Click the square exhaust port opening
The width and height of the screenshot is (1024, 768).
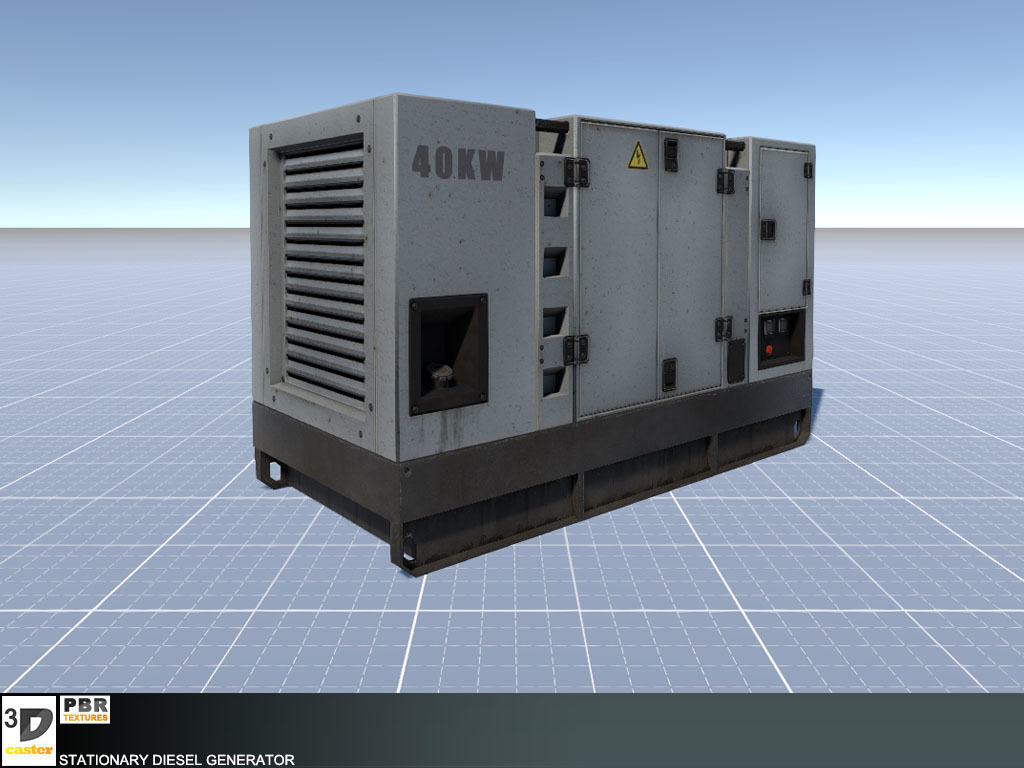[x=448, y=354]
